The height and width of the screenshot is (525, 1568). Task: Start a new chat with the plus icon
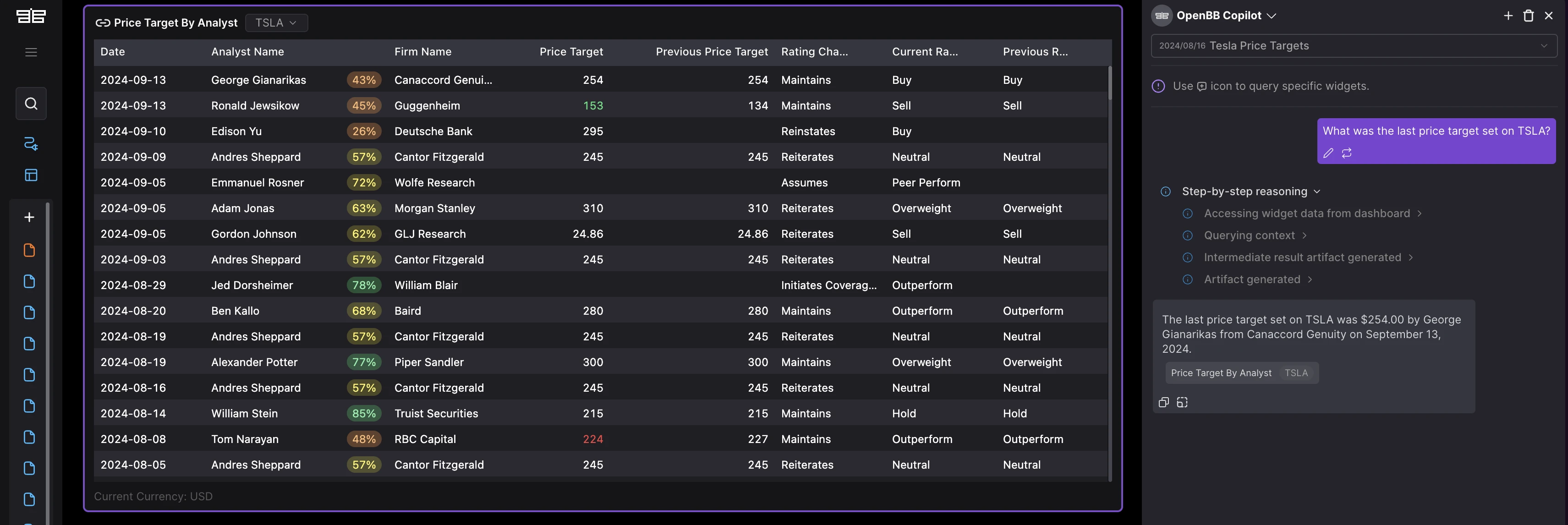1508,16
